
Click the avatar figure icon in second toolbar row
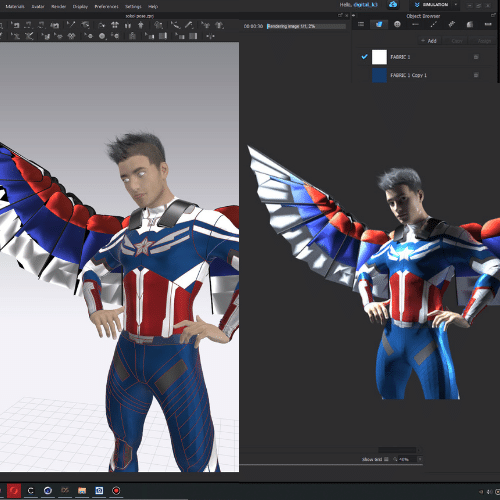[x=132, y=36]
